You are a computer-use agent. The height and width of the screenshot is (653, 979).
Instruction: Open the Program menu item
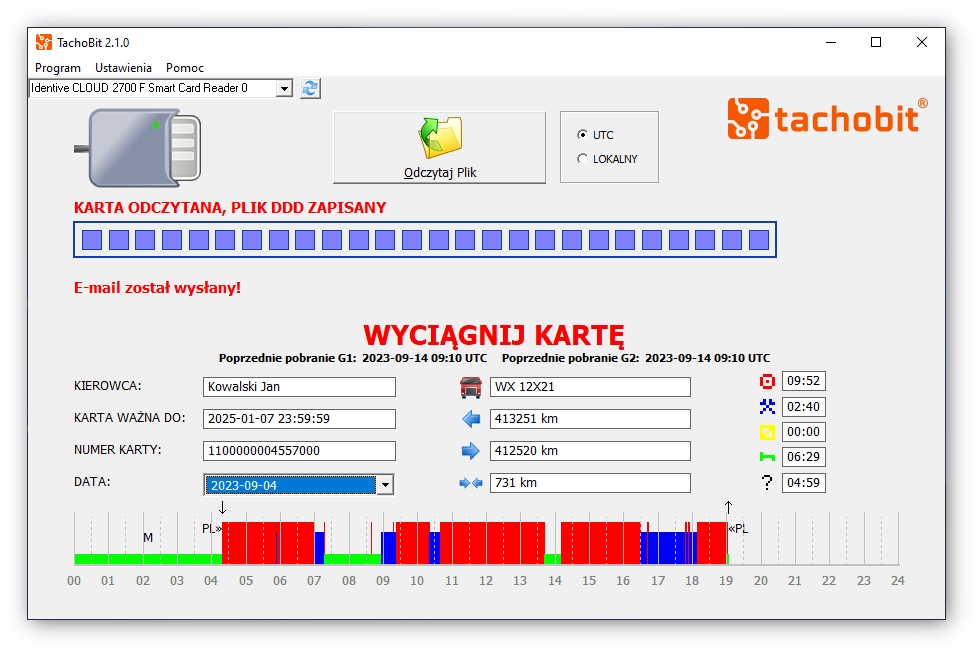(x=58, y=67)
